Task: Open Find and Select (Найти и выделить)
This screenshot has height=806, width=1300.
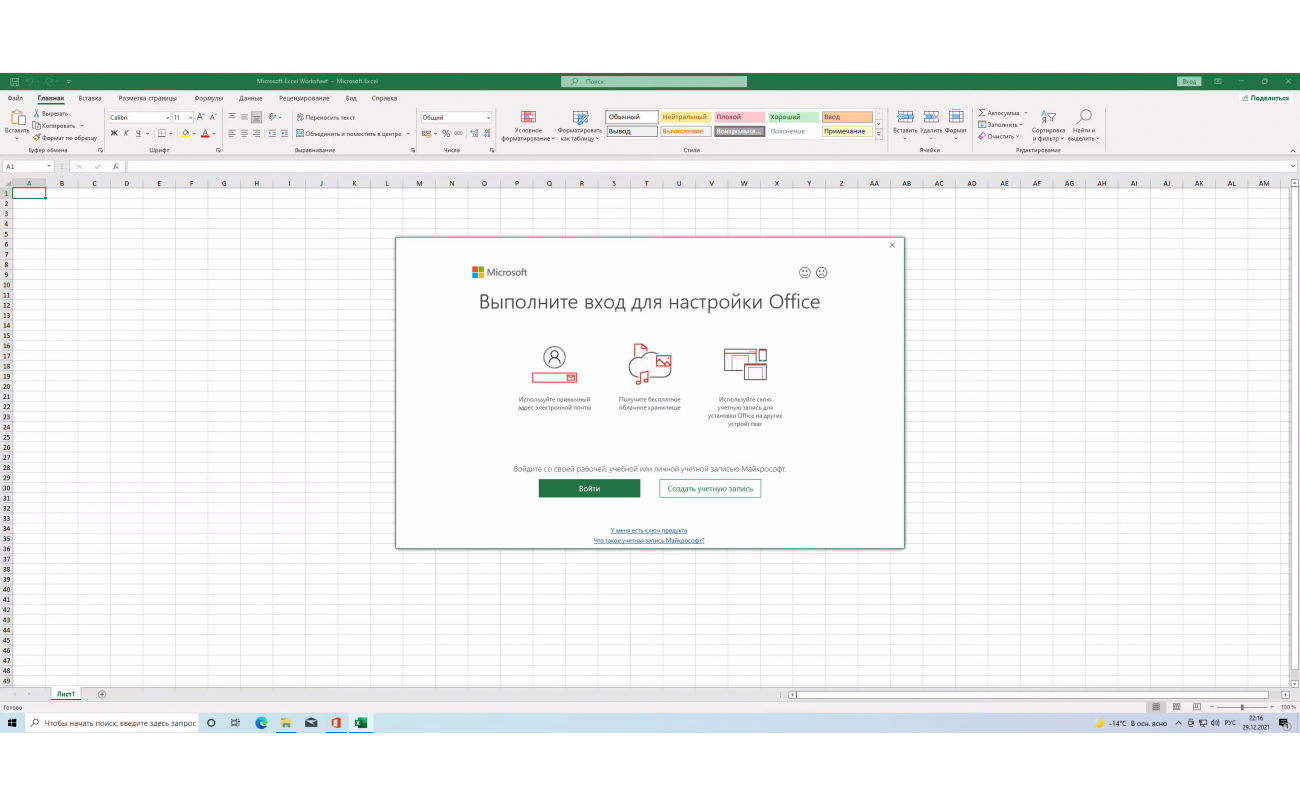Action: pos(1083,126)
